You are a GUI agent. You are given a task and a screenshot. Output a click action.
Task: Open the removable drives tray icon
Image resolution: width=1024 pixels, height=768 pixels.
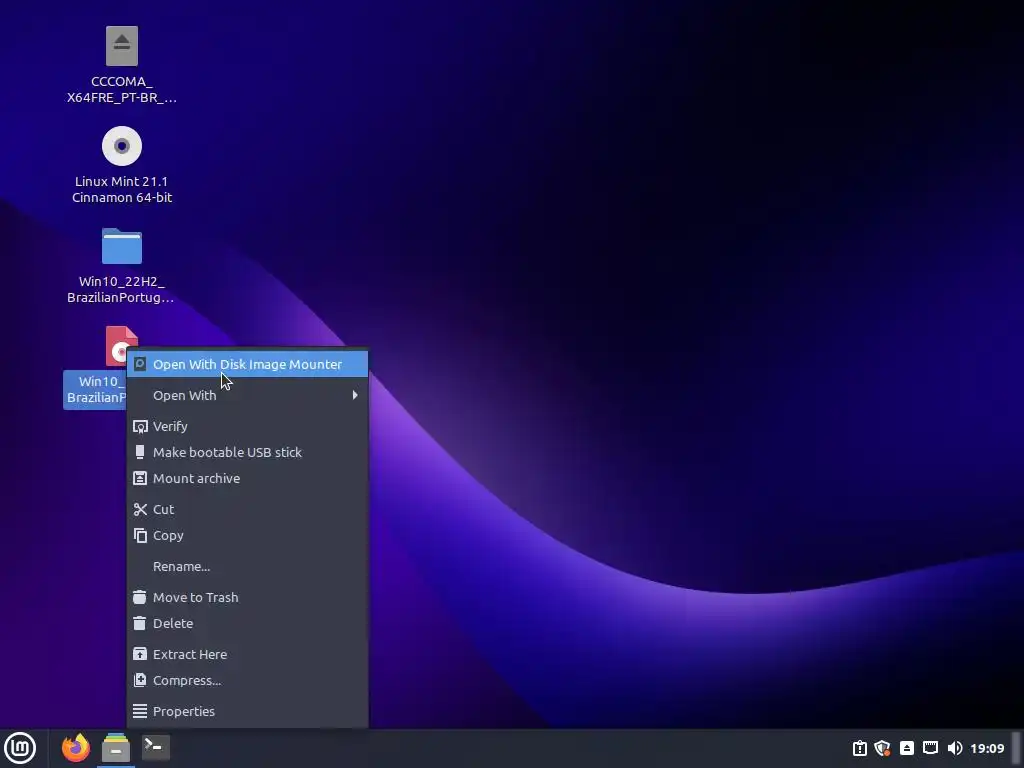(906, 748)
